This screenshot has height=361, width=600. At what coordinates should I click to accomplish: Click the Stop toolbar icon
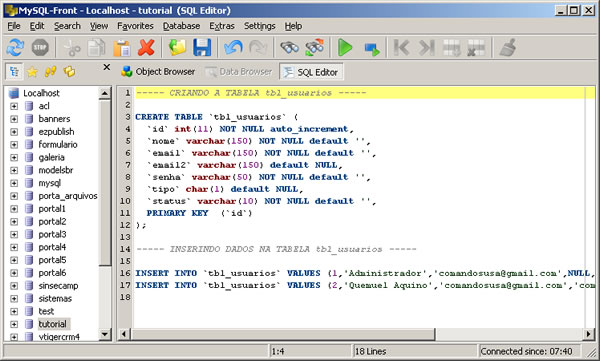(x=40, y=48)
